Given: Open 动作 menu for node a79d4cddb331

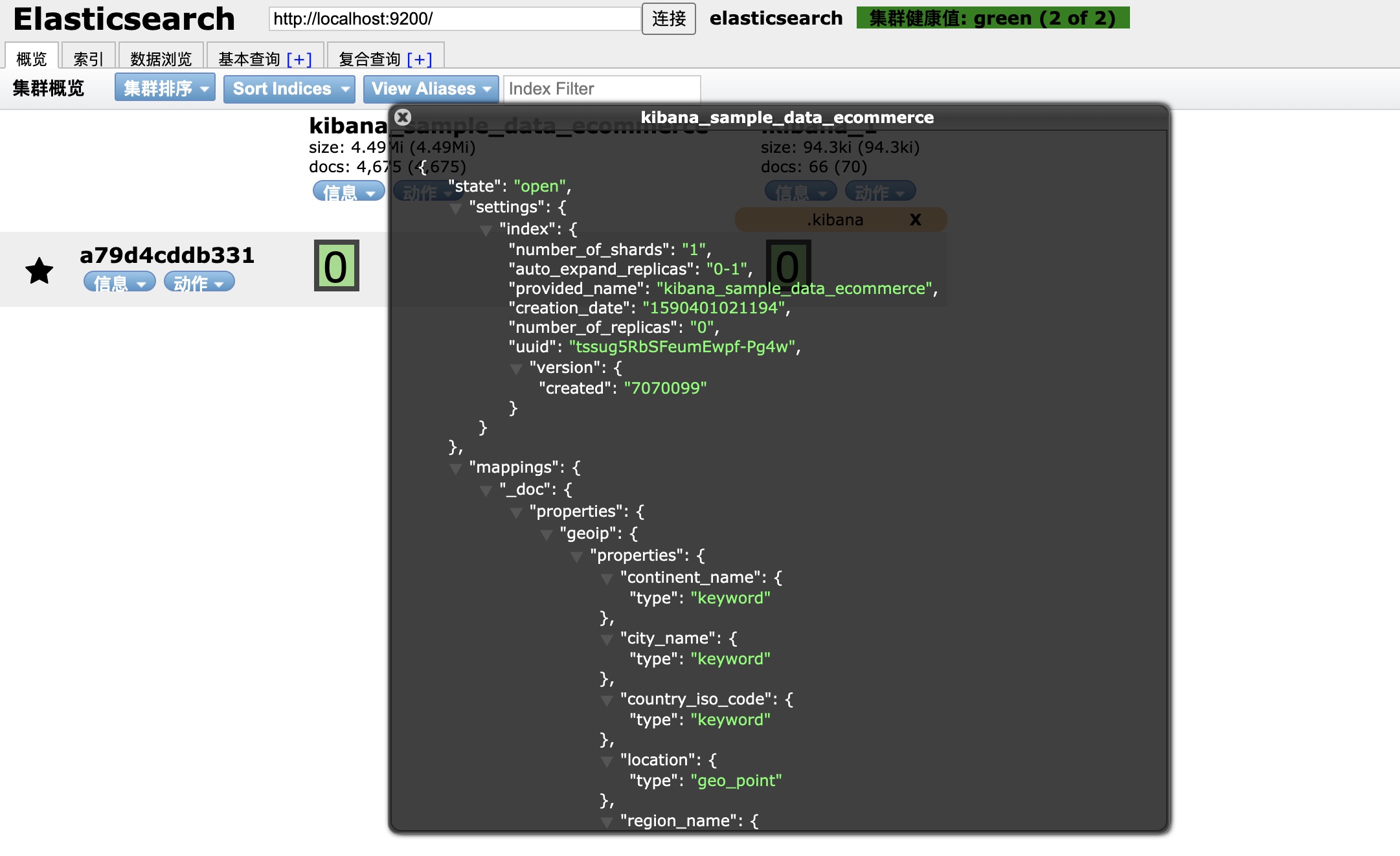Looking at the screenshot, I should tap(199, 282).
